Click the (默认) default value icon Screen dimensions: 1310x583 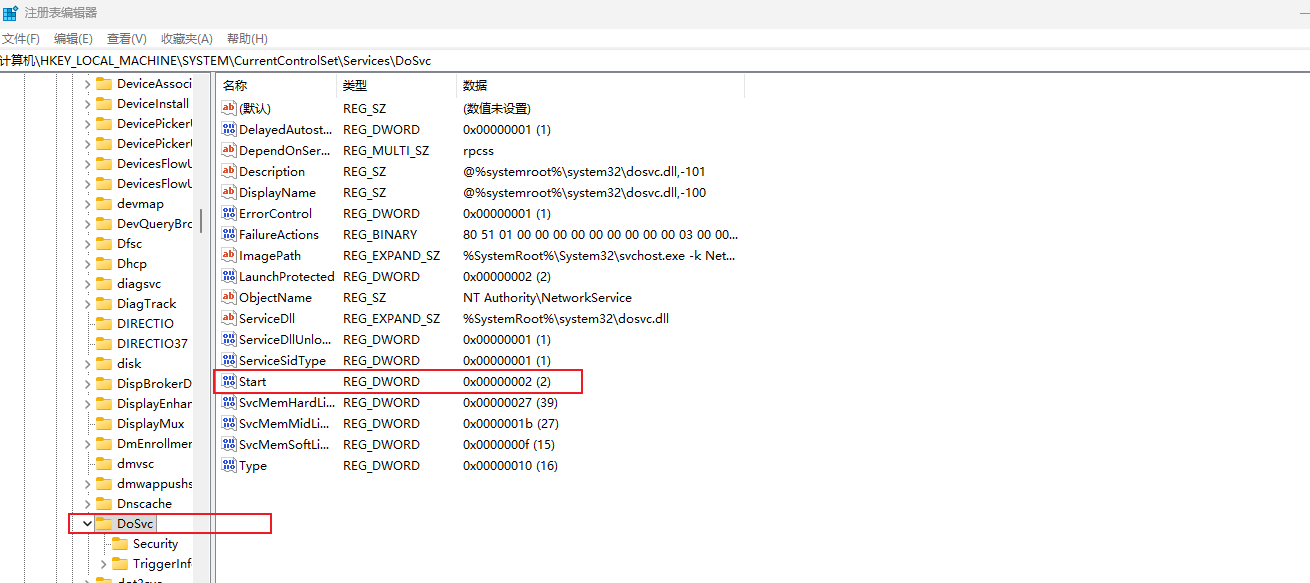click(229, 108)
